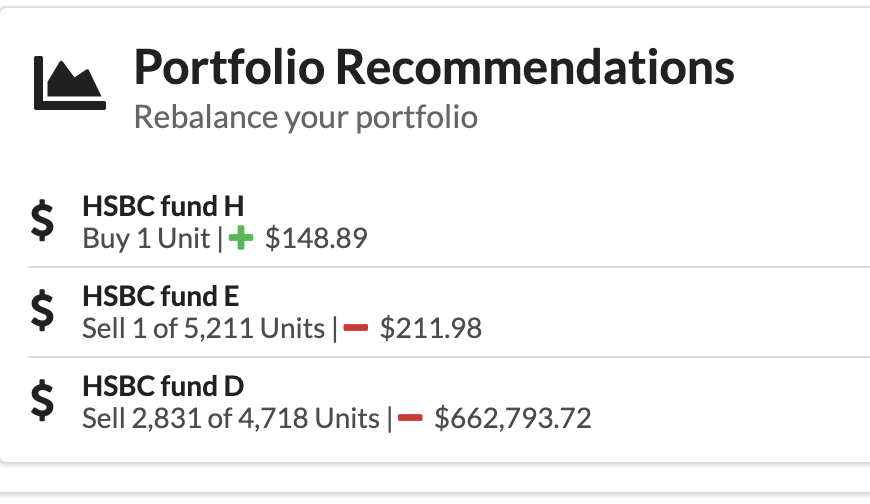870x504 pixels.
Task: Click the divider line below HSBC fund H
Action: coord(448,267)
